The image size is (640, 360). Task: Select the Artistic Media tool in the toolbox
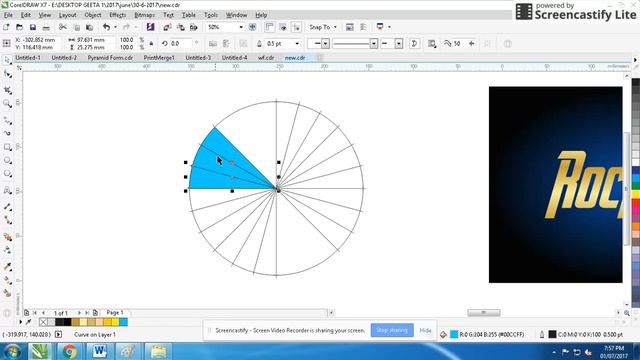(x=7, y=133)
